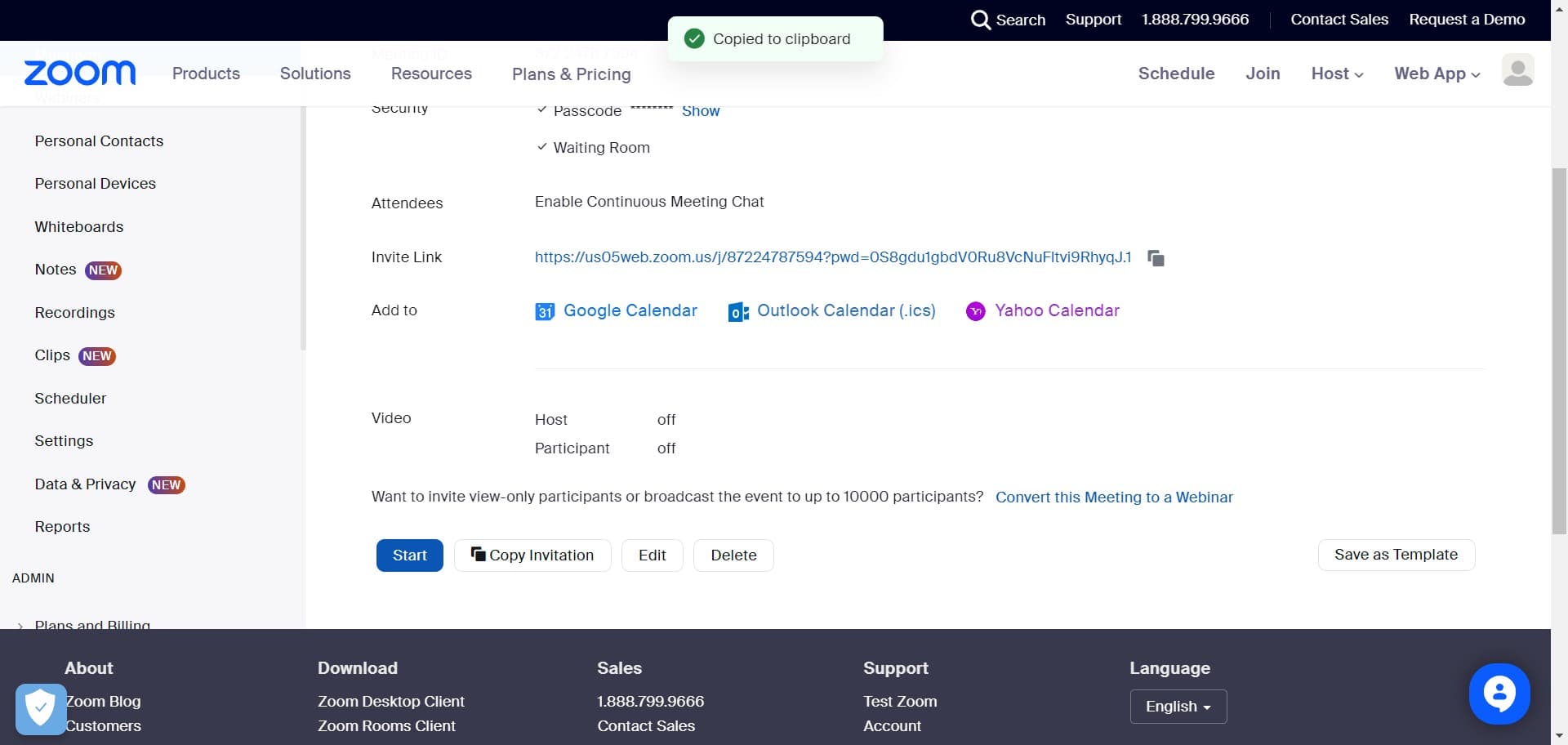
Task: Click the page vertical scrollbar
Action: tap(1559, 351)
